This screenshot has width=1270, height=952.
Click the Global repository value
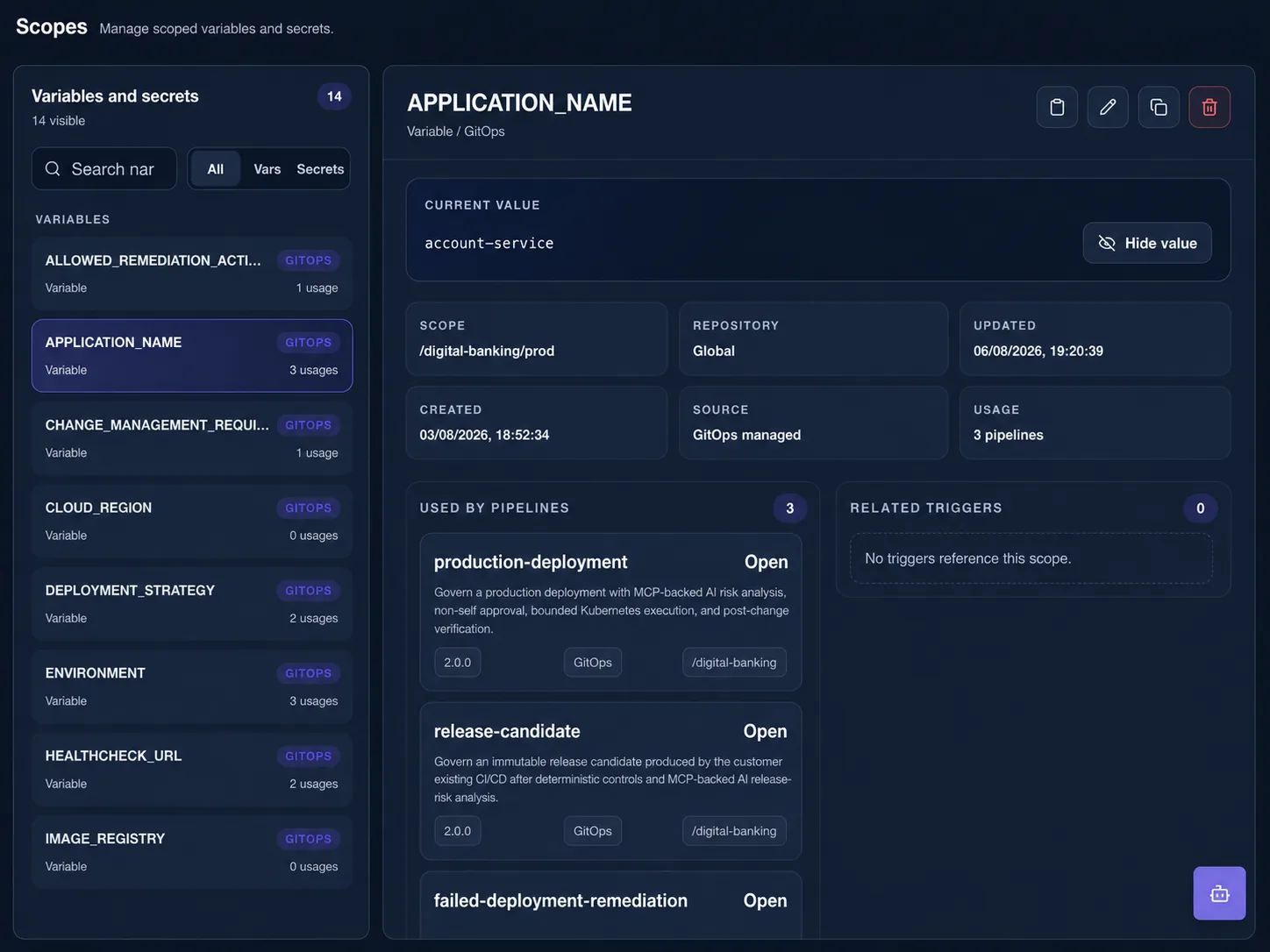[x=714, y=351]
